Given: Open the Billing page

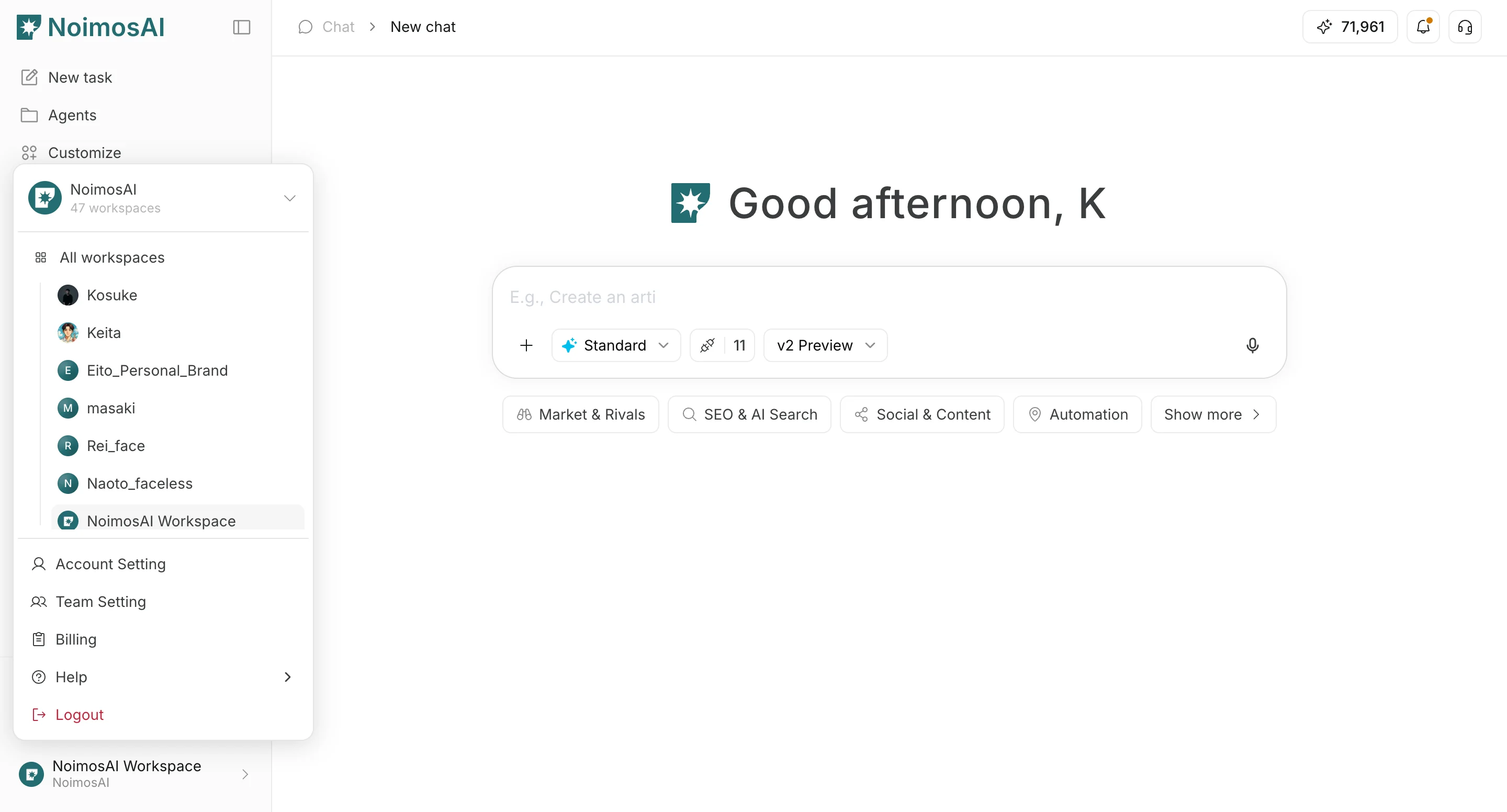Looking at the screenshot, I should 163,639.
